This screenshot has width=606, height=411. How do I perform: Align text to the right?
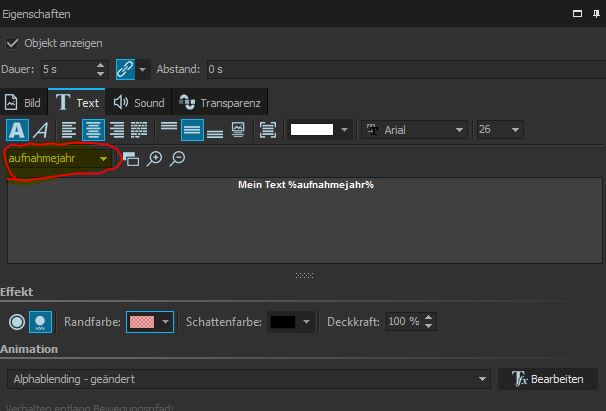pos(116,130)
